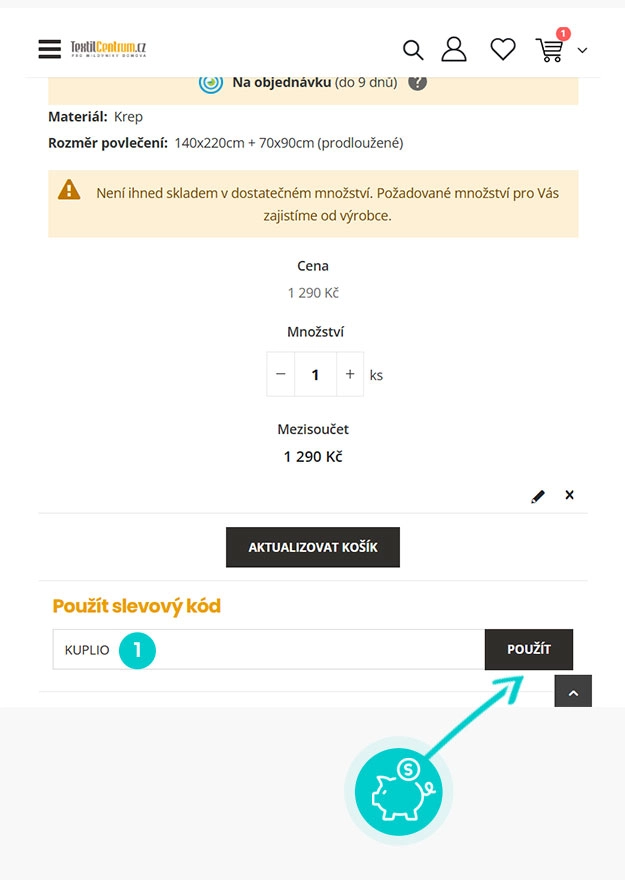Viewport: 625px width, 880px height.
Task: Open the shopping cart icon with badge 1
Action: click(548, 49)
